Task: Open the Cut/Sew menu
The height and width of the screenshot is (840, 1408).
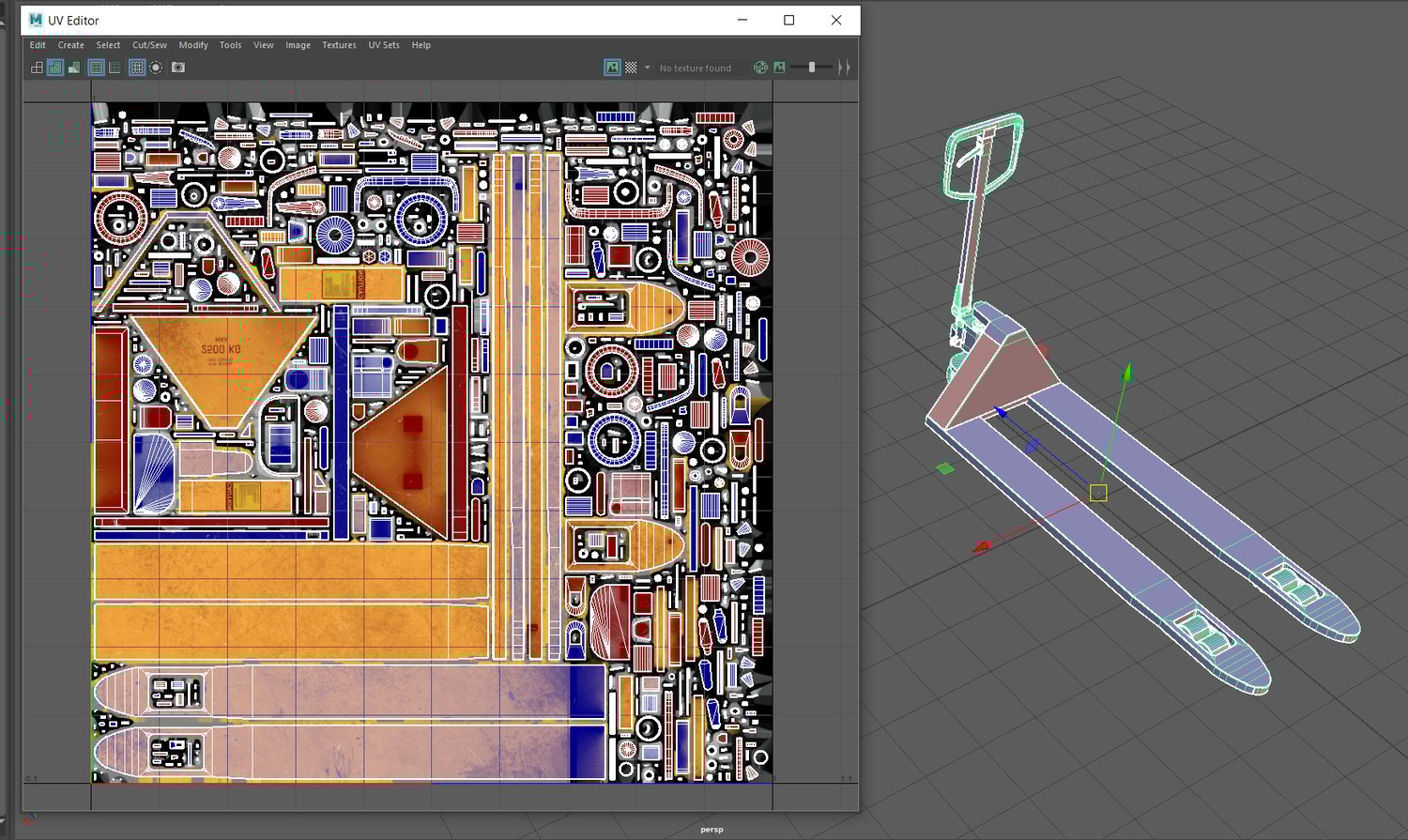Action: click(x=149, y=45)
